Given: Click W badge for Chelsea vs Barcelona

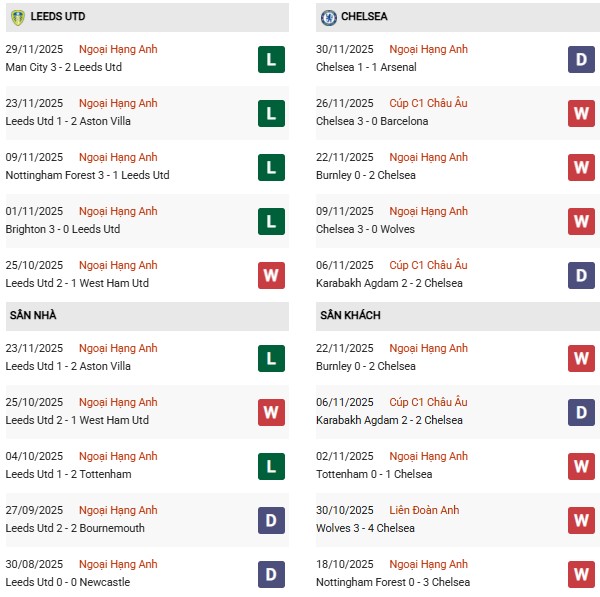Looking at the screenshot, I should pyautogui.click(x=581, y=113).
